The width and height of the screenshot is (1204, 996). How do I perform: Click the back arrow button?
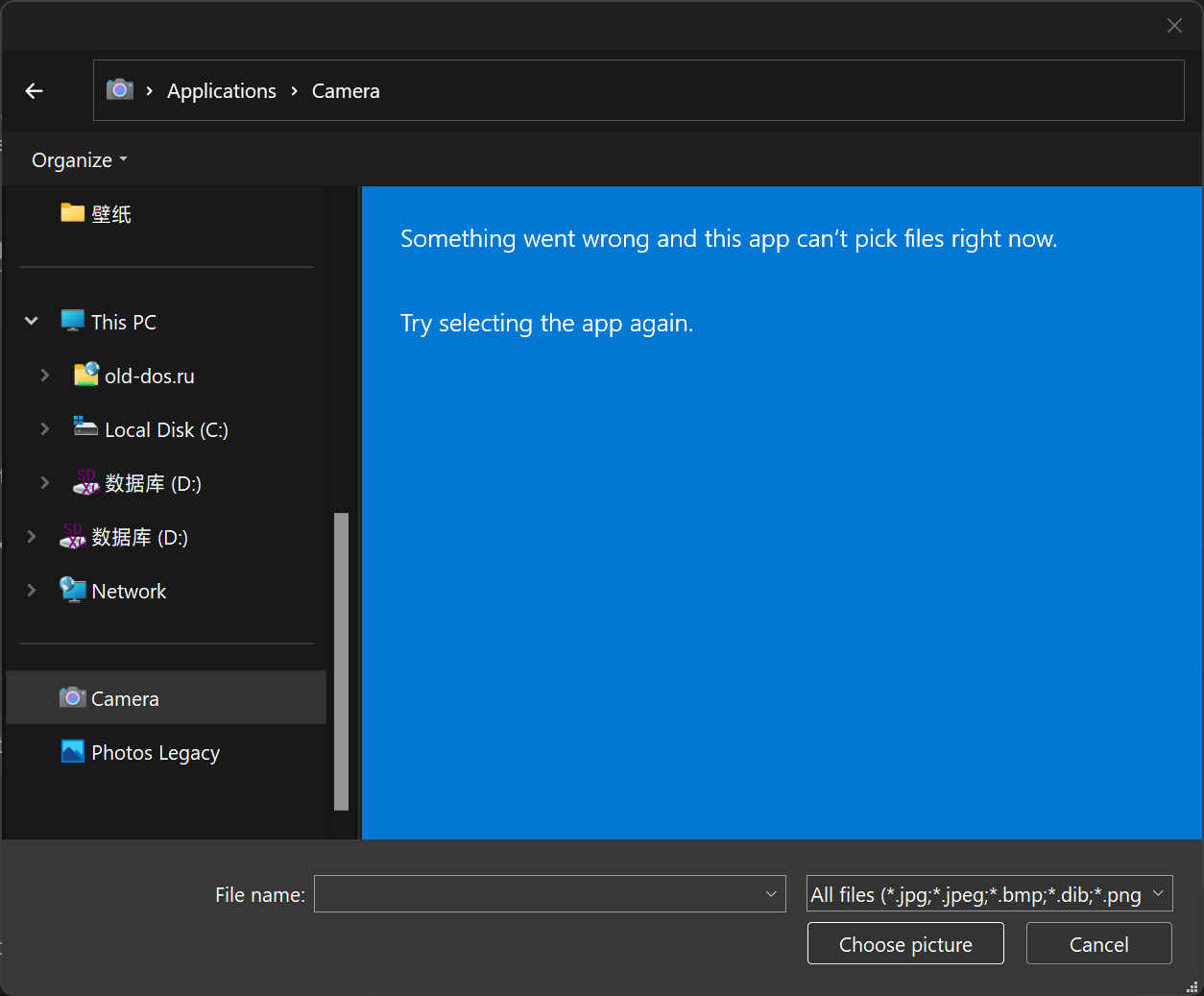pyautogui.click(x=35, y=91)
